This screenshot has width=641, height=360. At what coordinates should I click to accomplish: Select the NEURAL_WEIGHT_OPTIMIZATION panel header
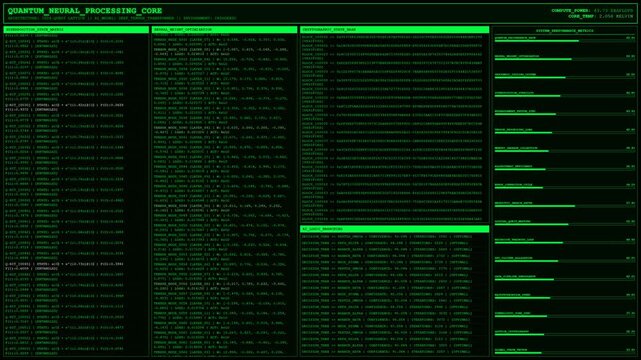224,30
